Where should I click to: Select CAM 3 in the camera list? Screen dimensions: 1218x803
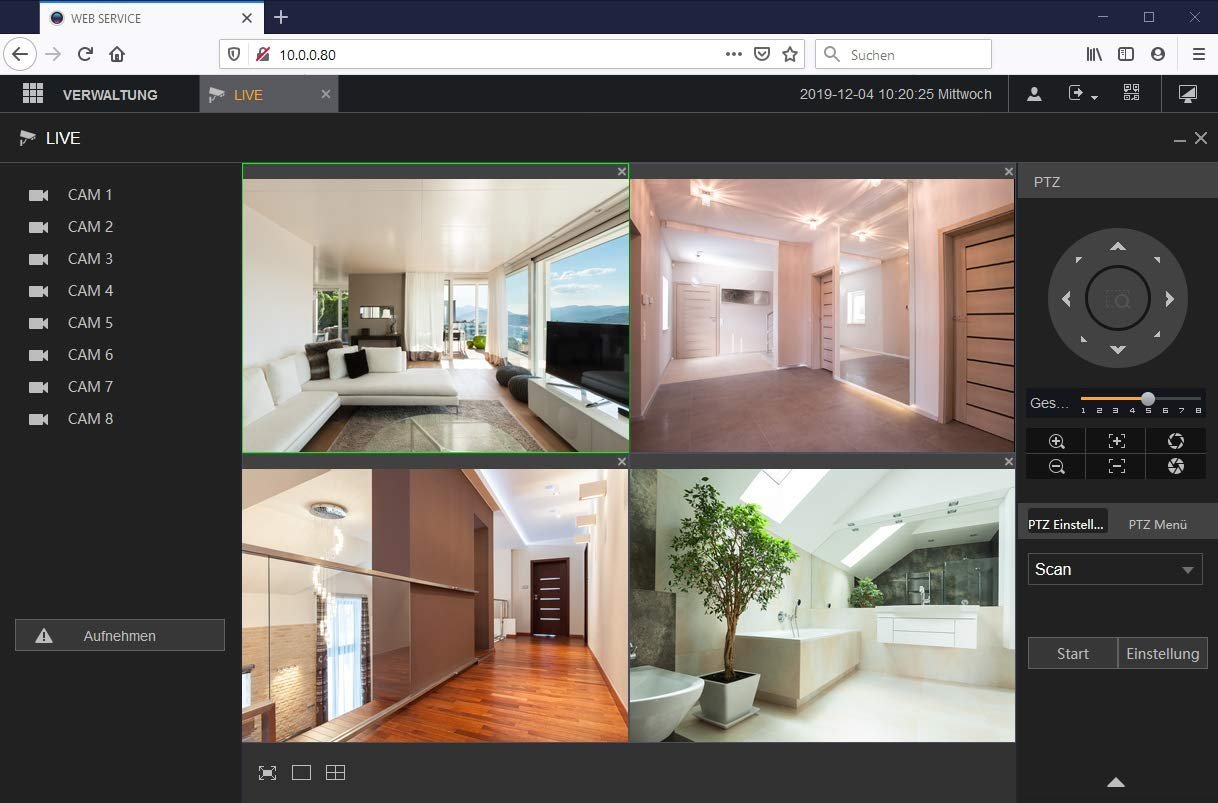click(90, 259)
